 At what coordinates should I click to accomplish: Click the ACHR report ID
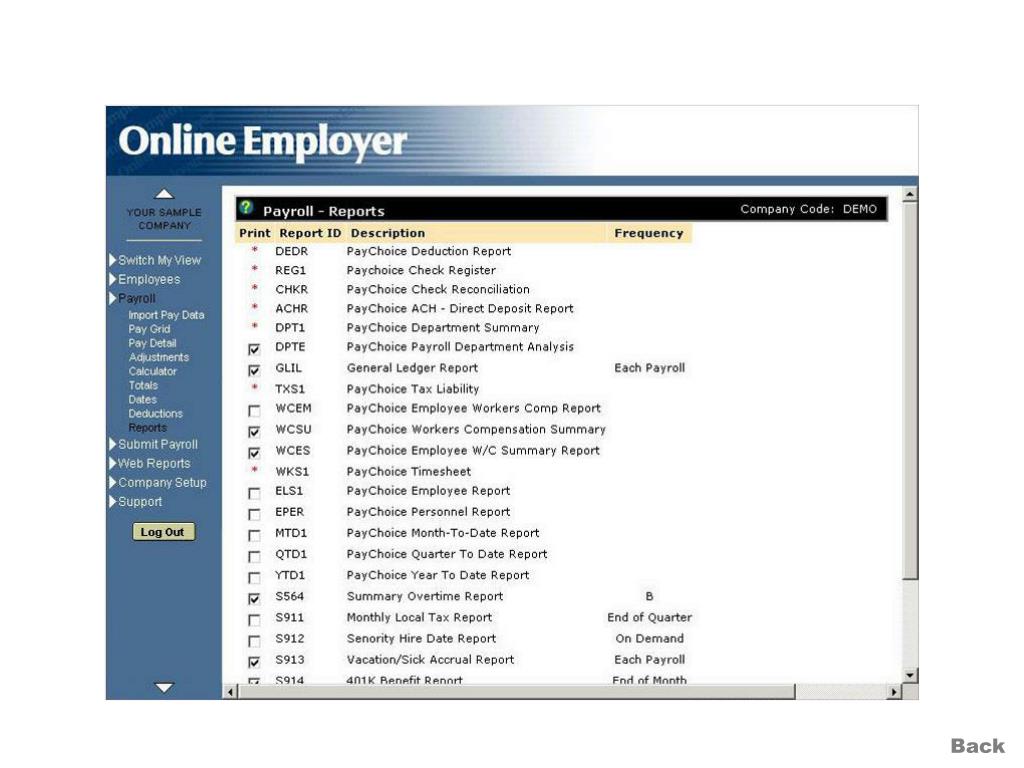pyautogui.click(x=291, y=308)
